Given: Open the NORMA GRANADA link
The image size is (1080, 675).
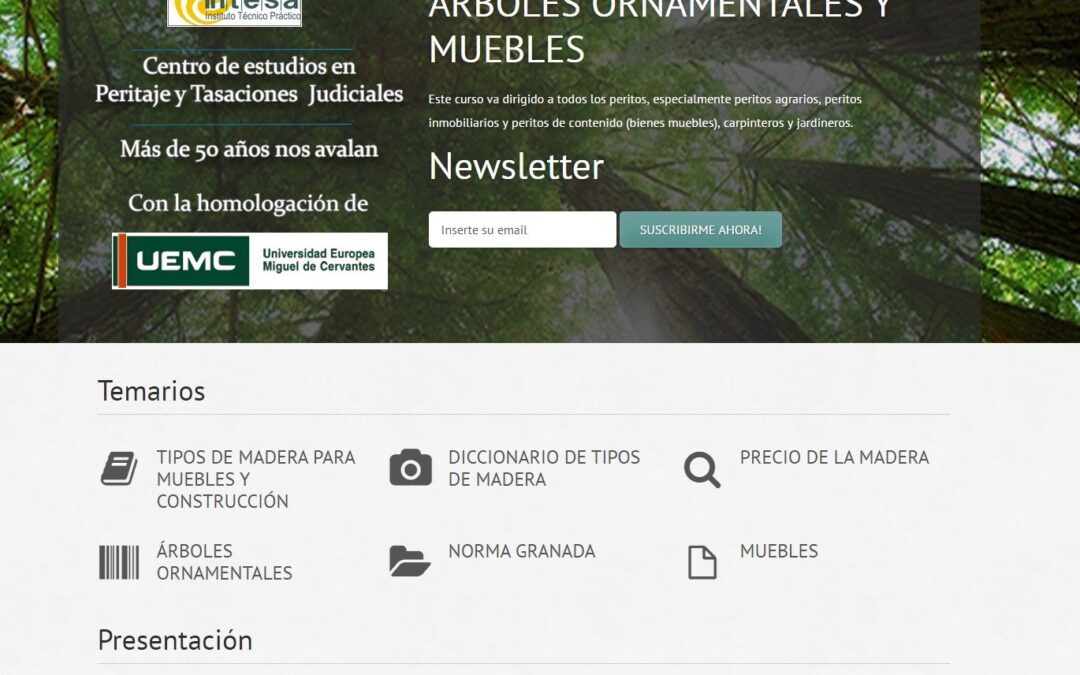Looking at the screenshot, I should click(521, 550).
